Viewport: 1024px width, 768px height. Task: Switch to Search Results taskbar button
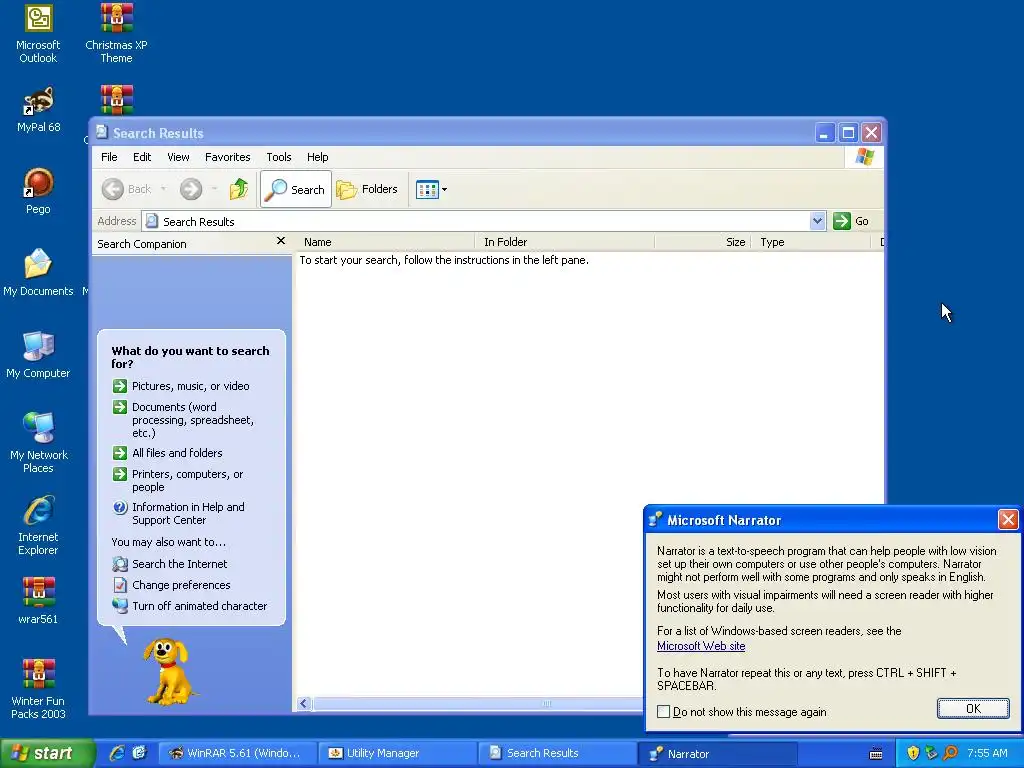point(557,753)
